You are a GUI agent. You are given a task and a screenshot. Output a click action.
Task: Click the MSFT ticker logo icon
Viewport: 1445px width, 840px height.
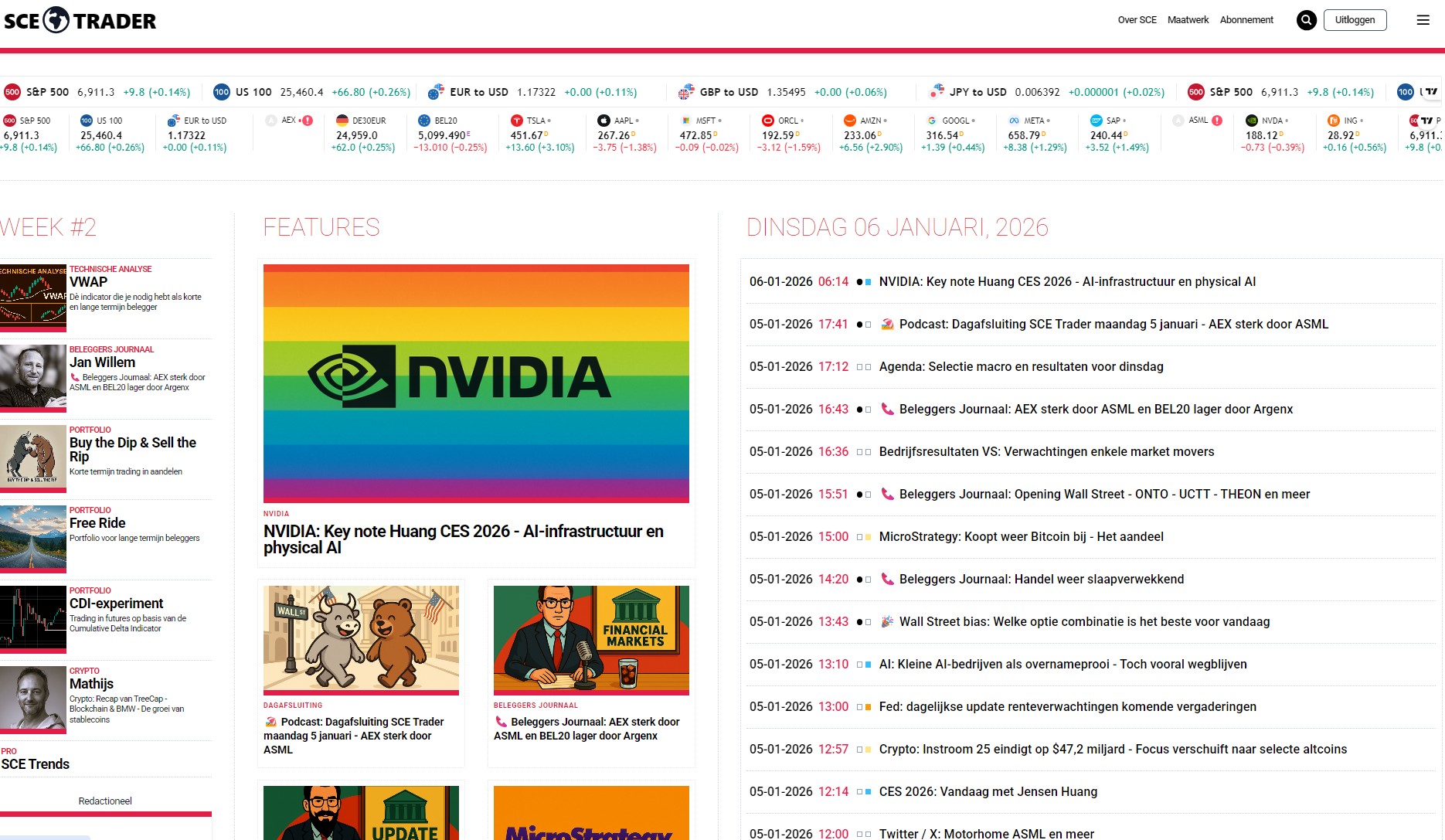pyautogui.click(x=686, y=121)
